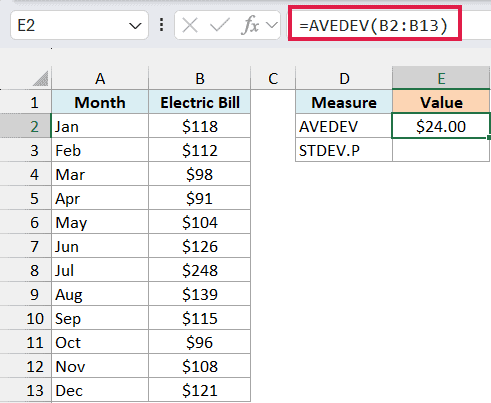
Task: Select column B header
Action: 200,79
